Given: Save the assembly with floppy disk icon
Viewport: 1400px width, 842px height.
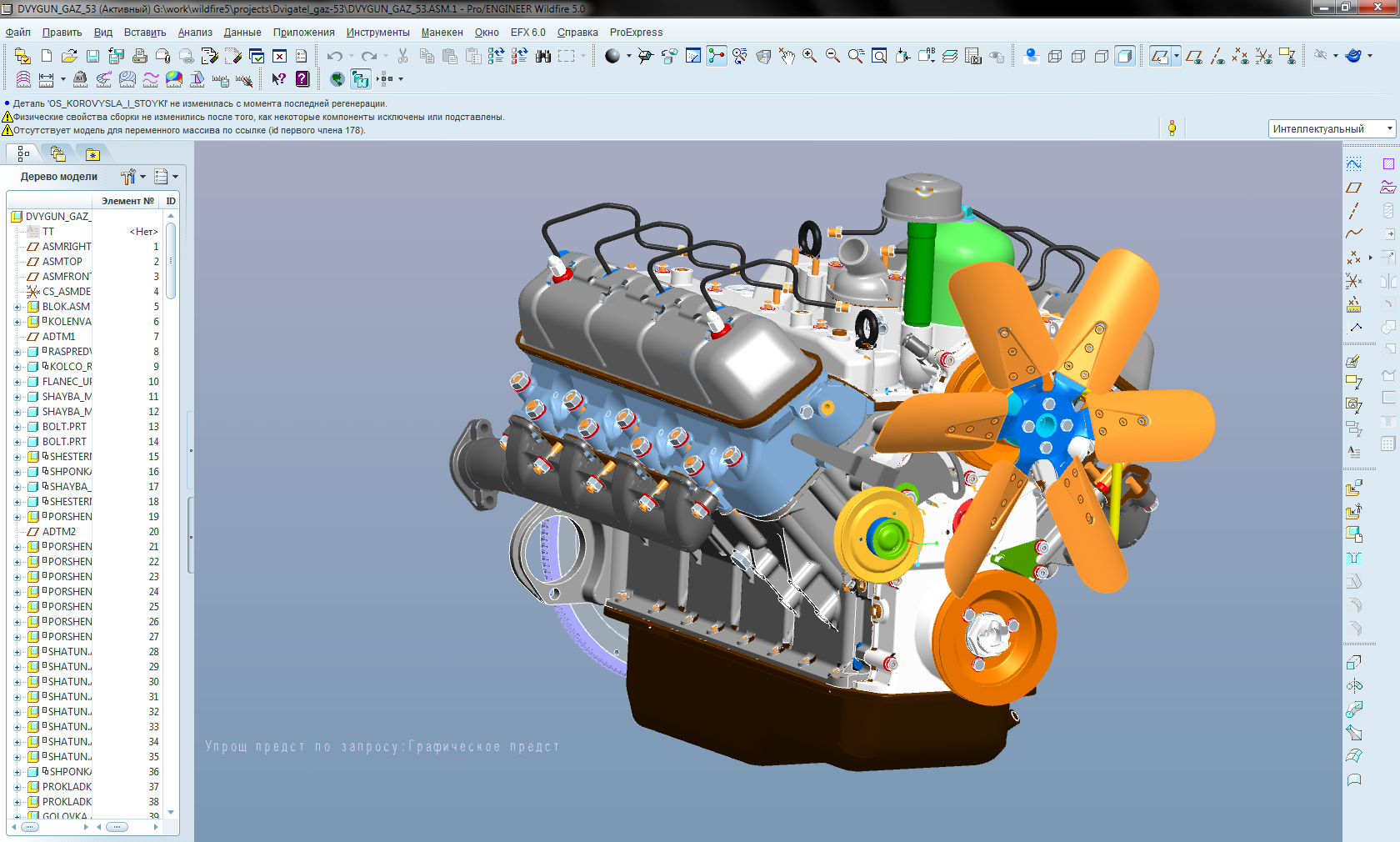Looking at the screenshot, I should (93, 56).
